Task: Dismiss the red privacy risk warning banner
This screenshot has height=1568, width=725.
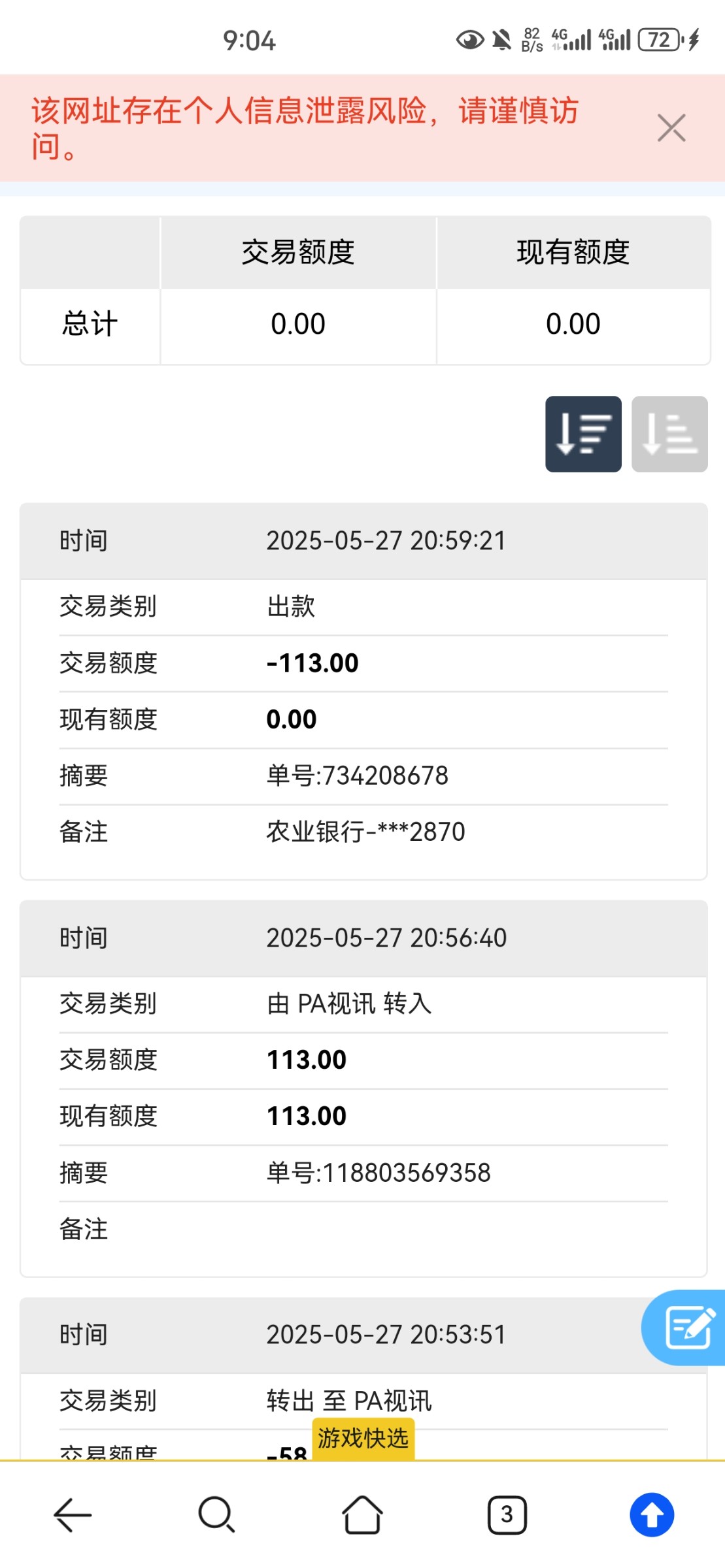Action: click(671, 128)
